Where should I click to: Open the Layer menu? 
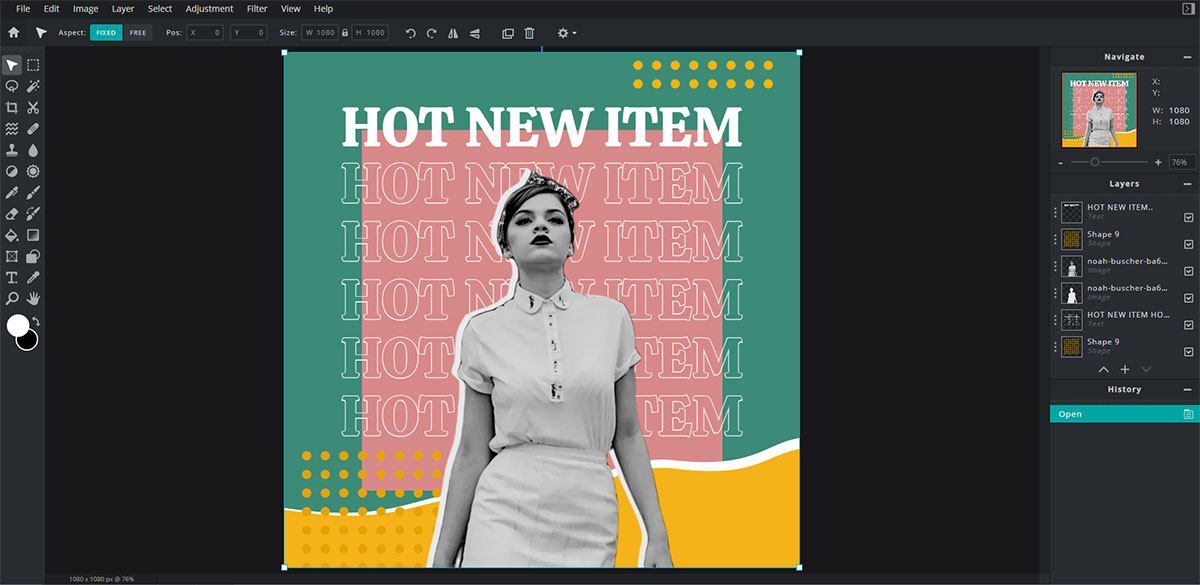pyautogui.click(x=123, y=9)
